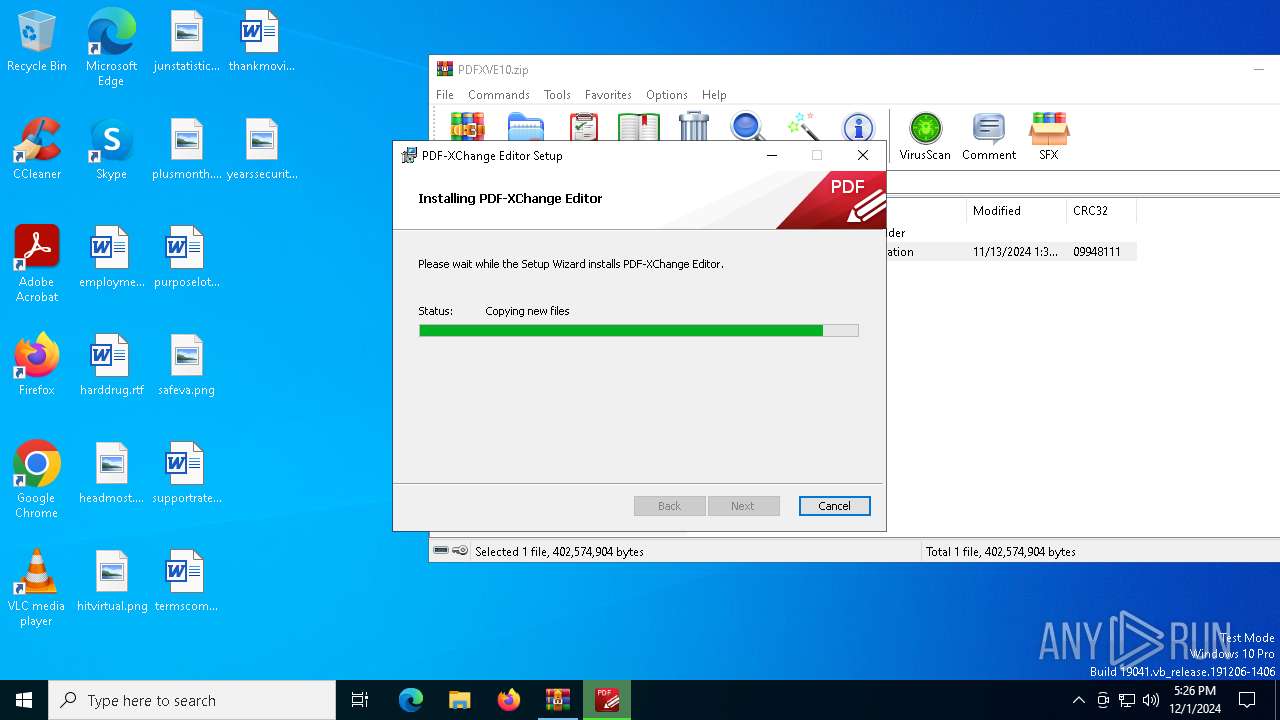Sort by CRC32 column in WinRAR
Image resolution: width=1280 pixels, height=720 pixels.
(1100, 211)
